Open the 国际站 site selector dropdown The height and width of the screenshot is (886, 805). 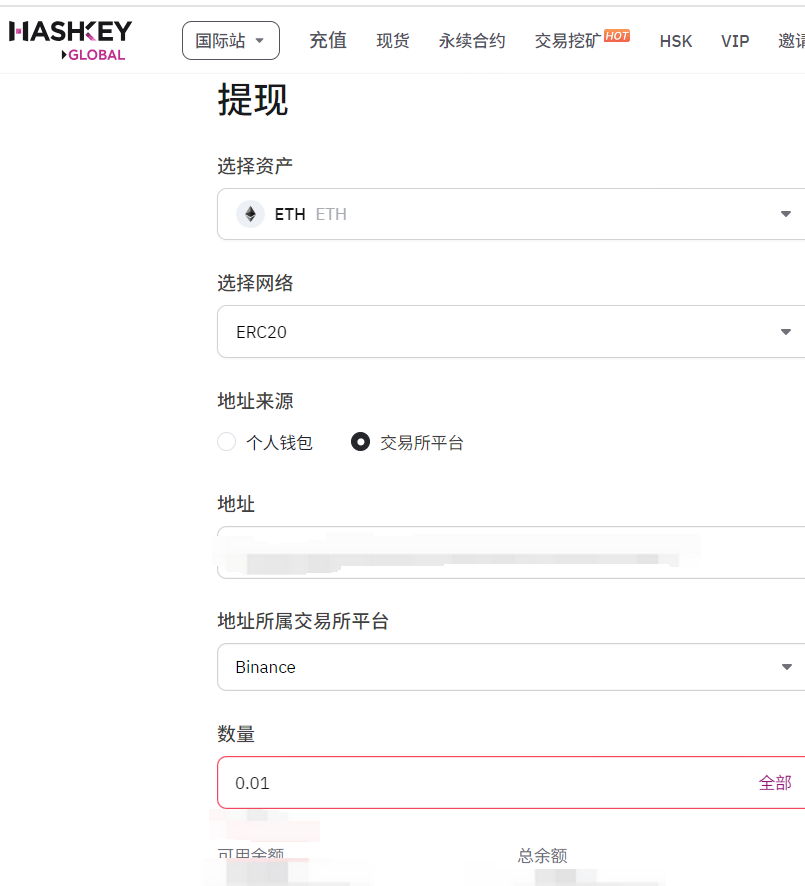click(231, 40)
